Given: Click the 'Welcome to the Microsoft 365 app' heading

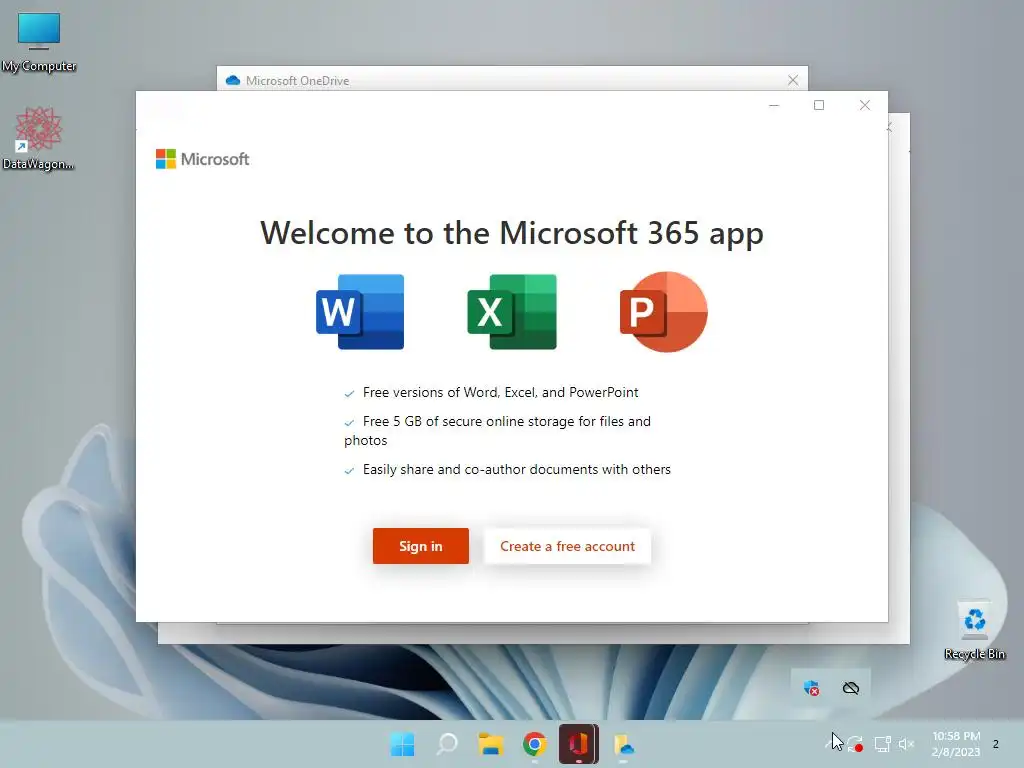Looking at the screenshot, I should click(x=512, y=234).
